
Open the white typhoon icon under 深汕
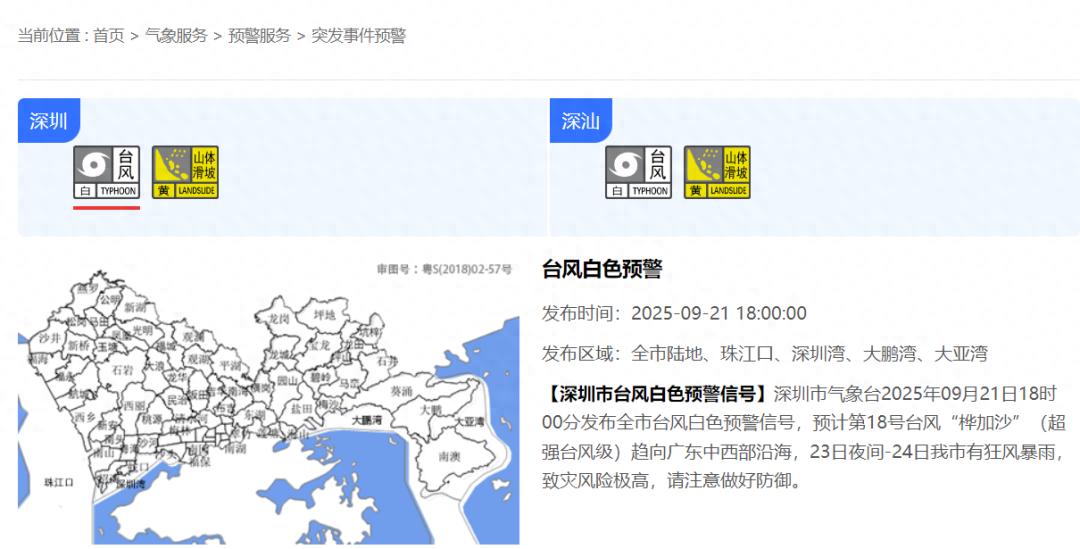[638, 172]
